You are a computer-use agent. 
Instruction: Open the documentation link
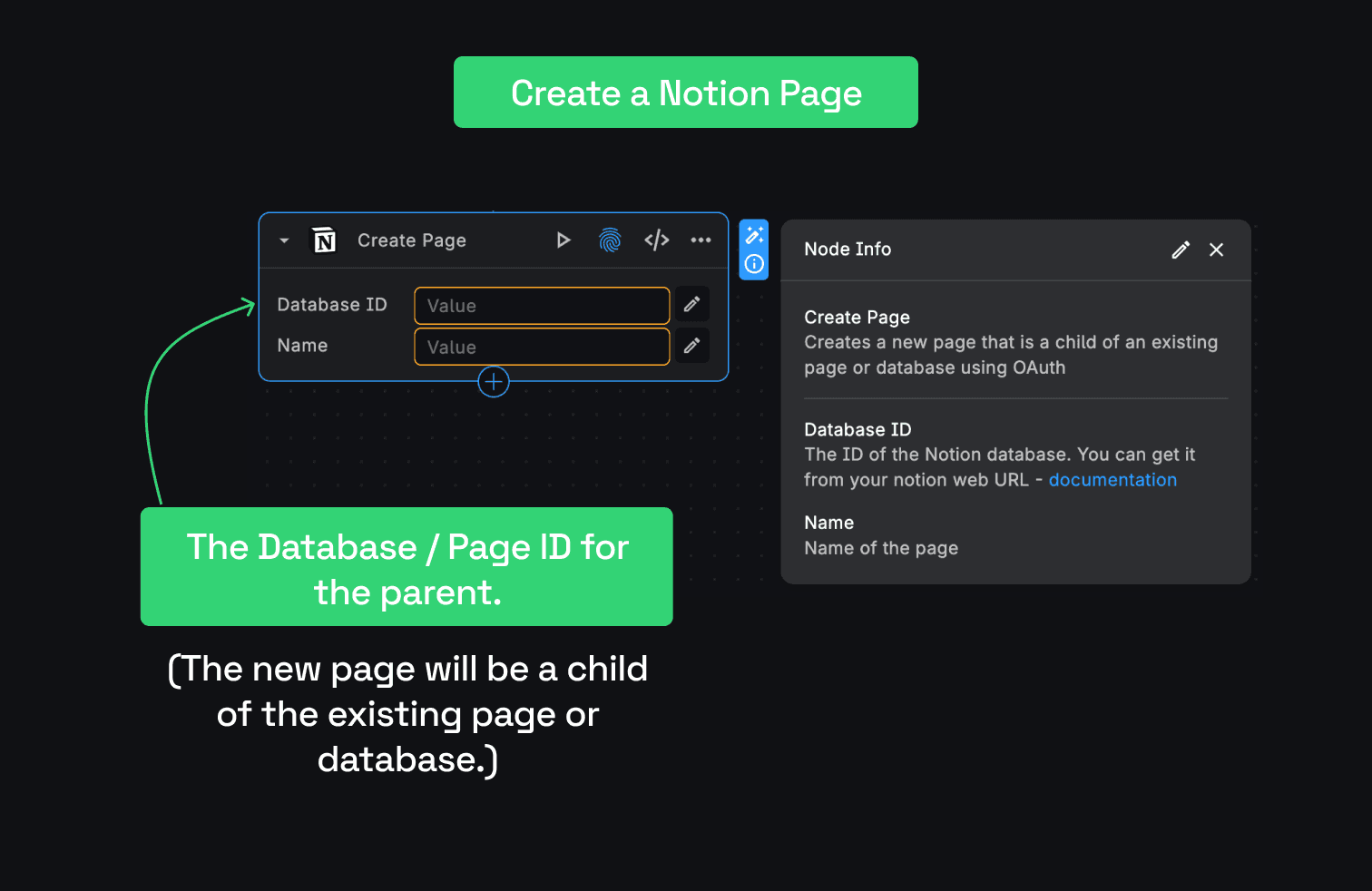point(1112,479)
